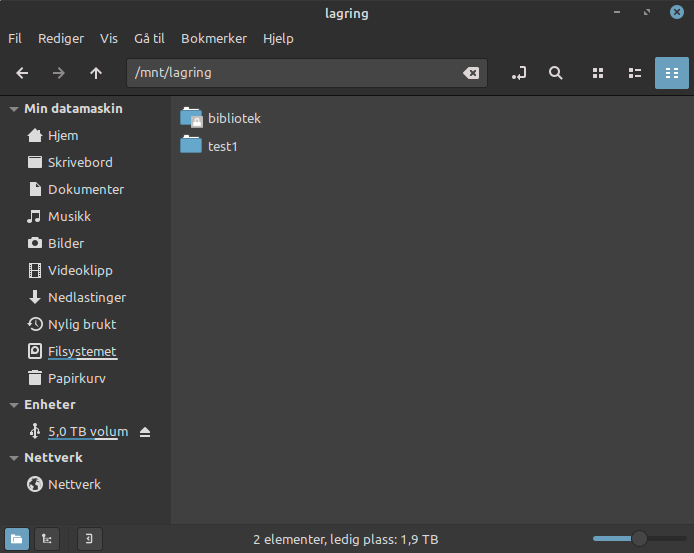The width and height of the screenshot is (694, 553).
Task: Select the locked bibliotek folder icon
Action: click(191, 118)
